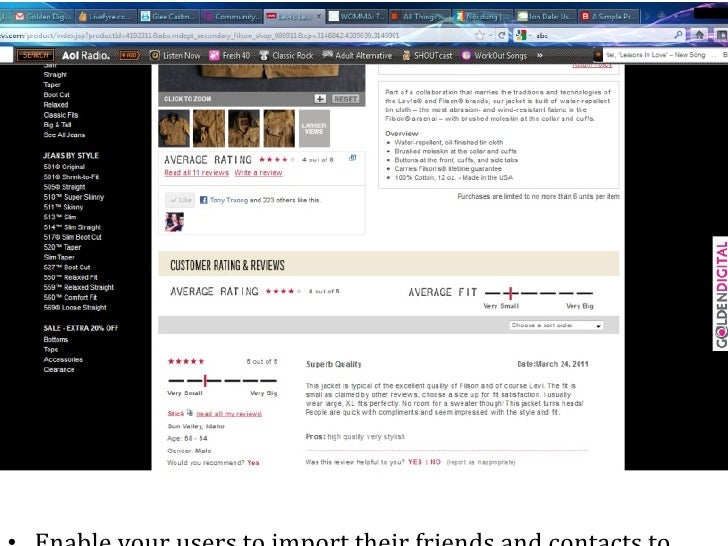This screenshot has width=728, height=546.
Task: Switch to the Glee Castin... browser tab
Action: pos(169,16)
